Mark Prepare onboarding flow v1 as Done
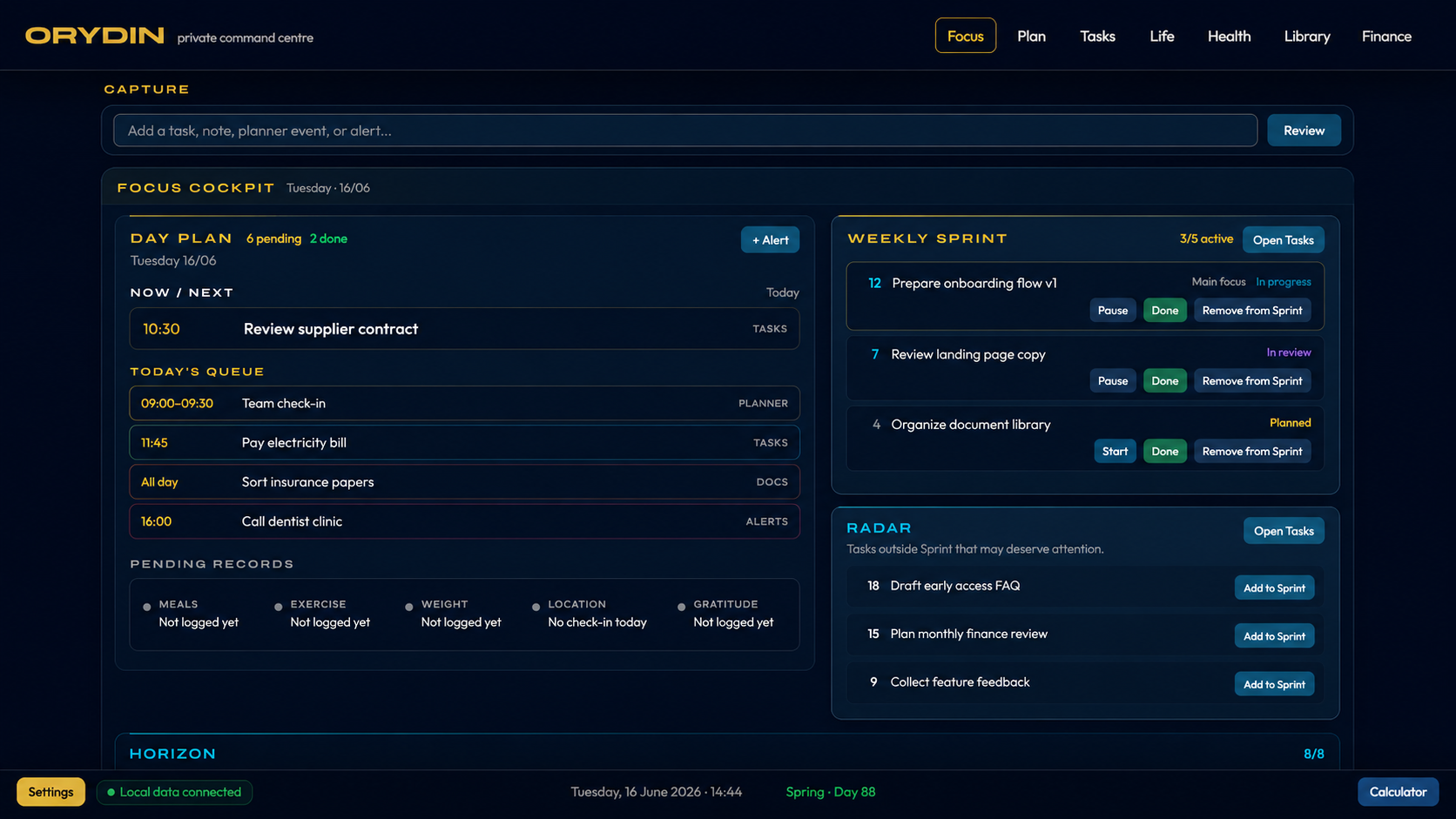This screenshot has width=1456, height=819. coord(1164,311)
